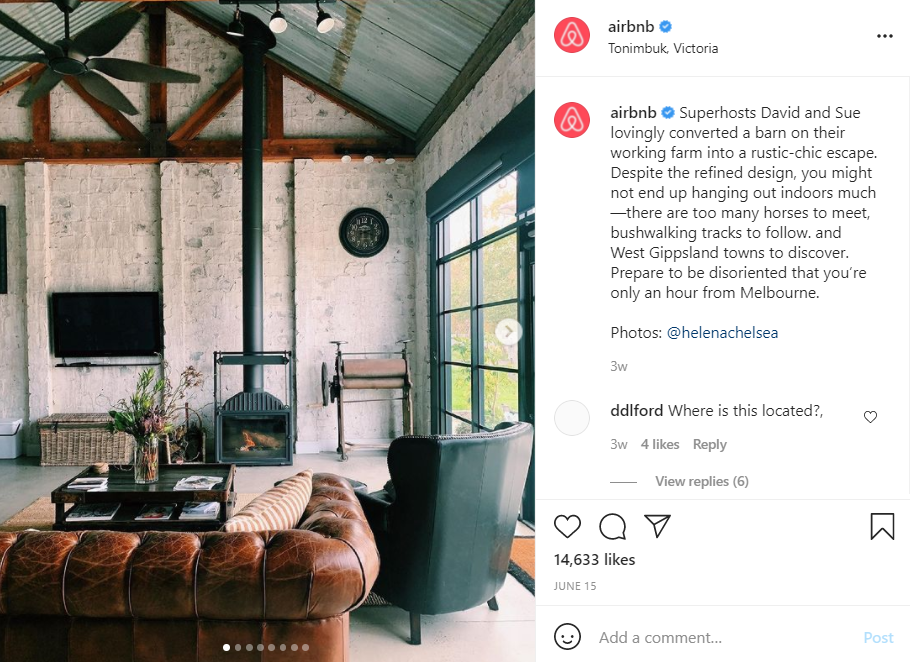The height and width of the screenshot is (662, 910).
Task: View the 14,633 likes list
Action: (594, 559)
